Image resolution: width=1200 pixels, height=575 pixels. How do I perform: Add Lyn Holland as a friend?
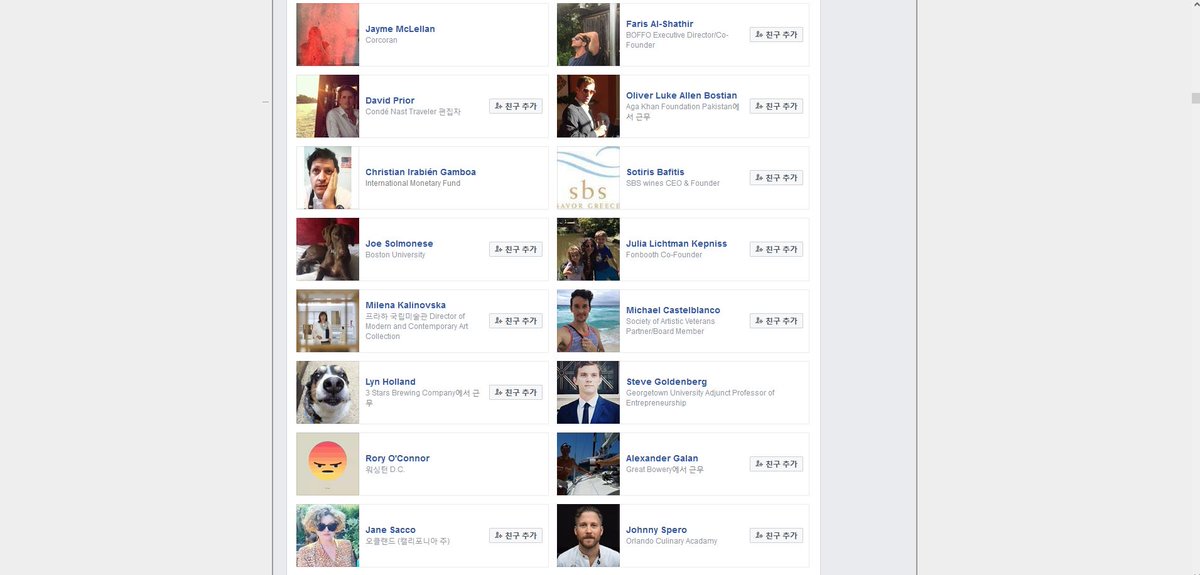coord(516,393)
